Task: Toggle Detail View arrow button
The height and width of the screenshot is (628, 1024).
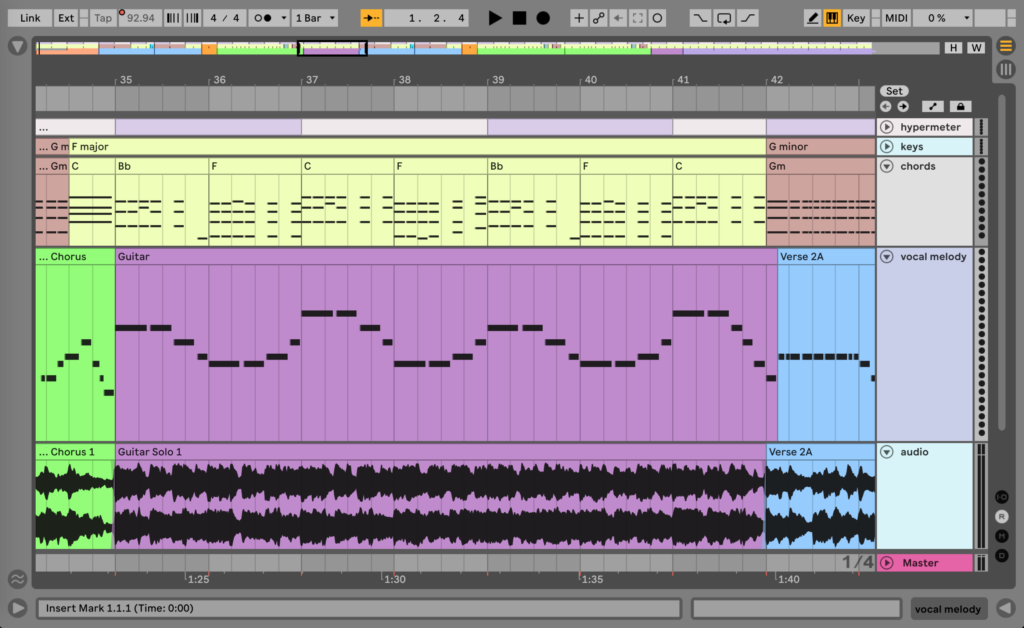Action: click(x=1006, y=608)
